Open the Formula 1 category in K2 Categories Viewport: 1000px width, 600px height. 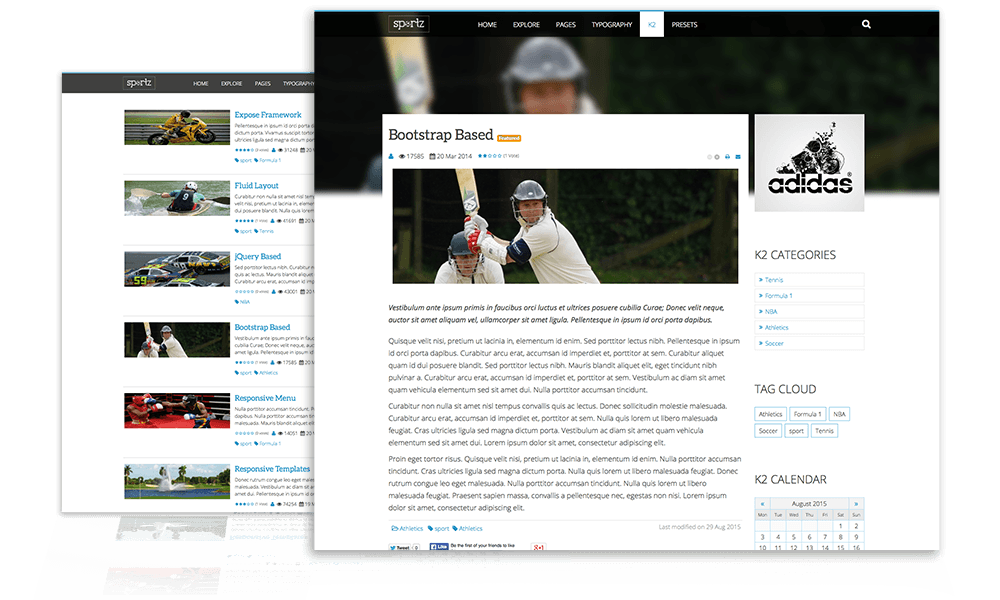[809, 296]
